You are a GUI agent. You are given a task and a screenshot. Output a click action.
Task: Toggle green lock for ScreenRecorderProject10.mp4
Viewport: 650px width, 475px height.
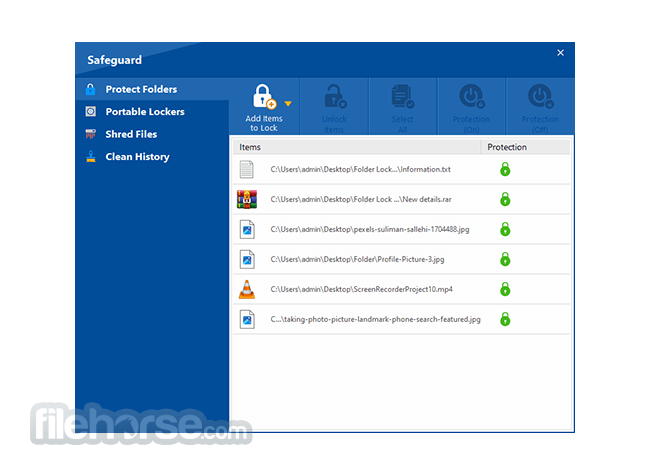click(x=505, y=289)
